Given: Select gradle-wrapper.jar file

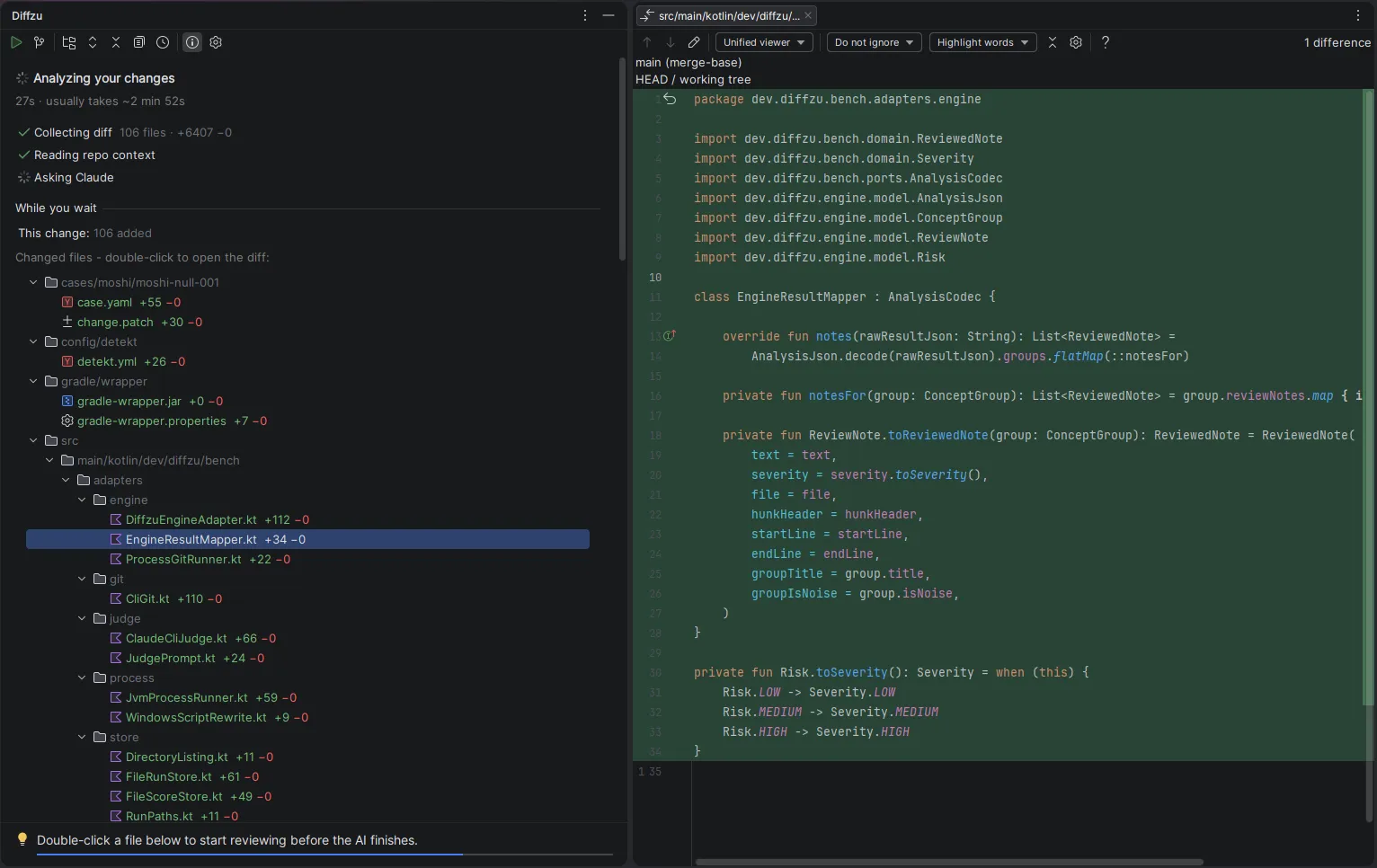Looking at the screenshot, I should (x=129, y=401).
